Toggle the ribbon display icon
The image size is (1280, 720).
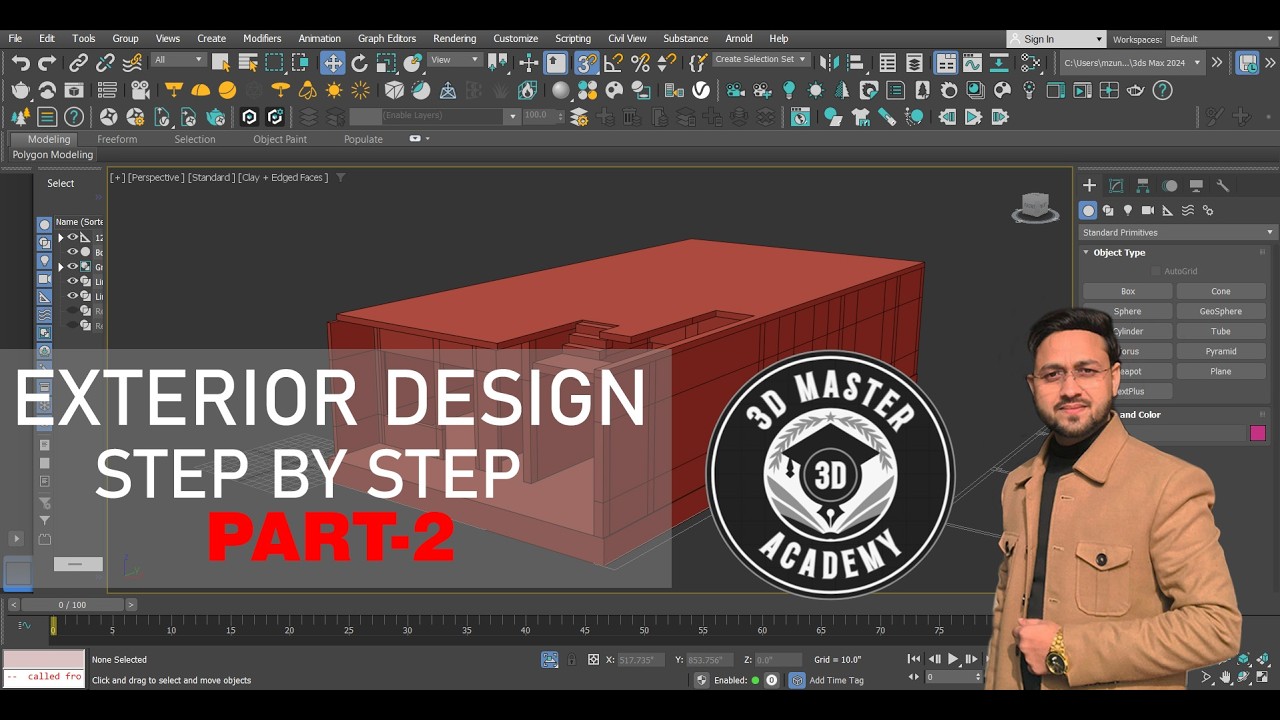pos(946,63)
